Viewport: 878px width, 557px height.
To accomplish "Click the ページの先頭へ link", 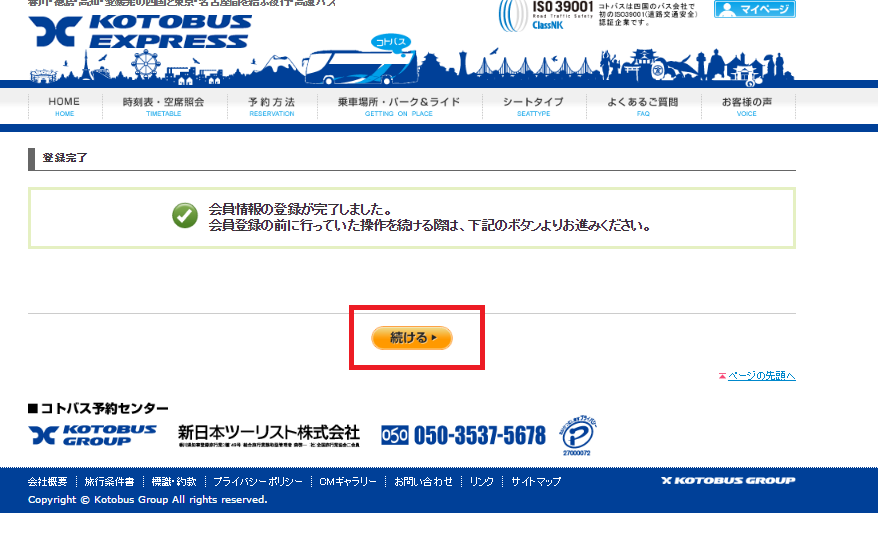I will click(x=762, y=376).
